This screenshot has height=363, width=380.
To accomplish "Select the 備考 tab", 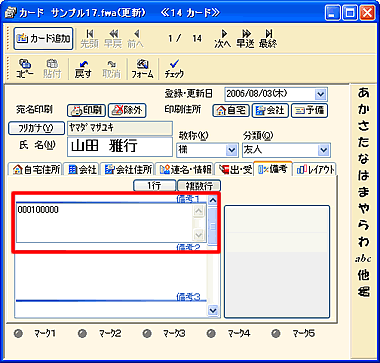I will coord(273,168).
